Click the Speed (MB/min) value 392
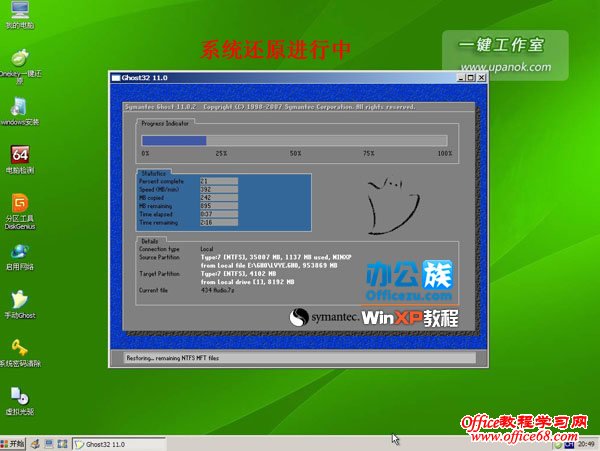Viewport: 600px width, 451px height. click(x=218, y=190)
